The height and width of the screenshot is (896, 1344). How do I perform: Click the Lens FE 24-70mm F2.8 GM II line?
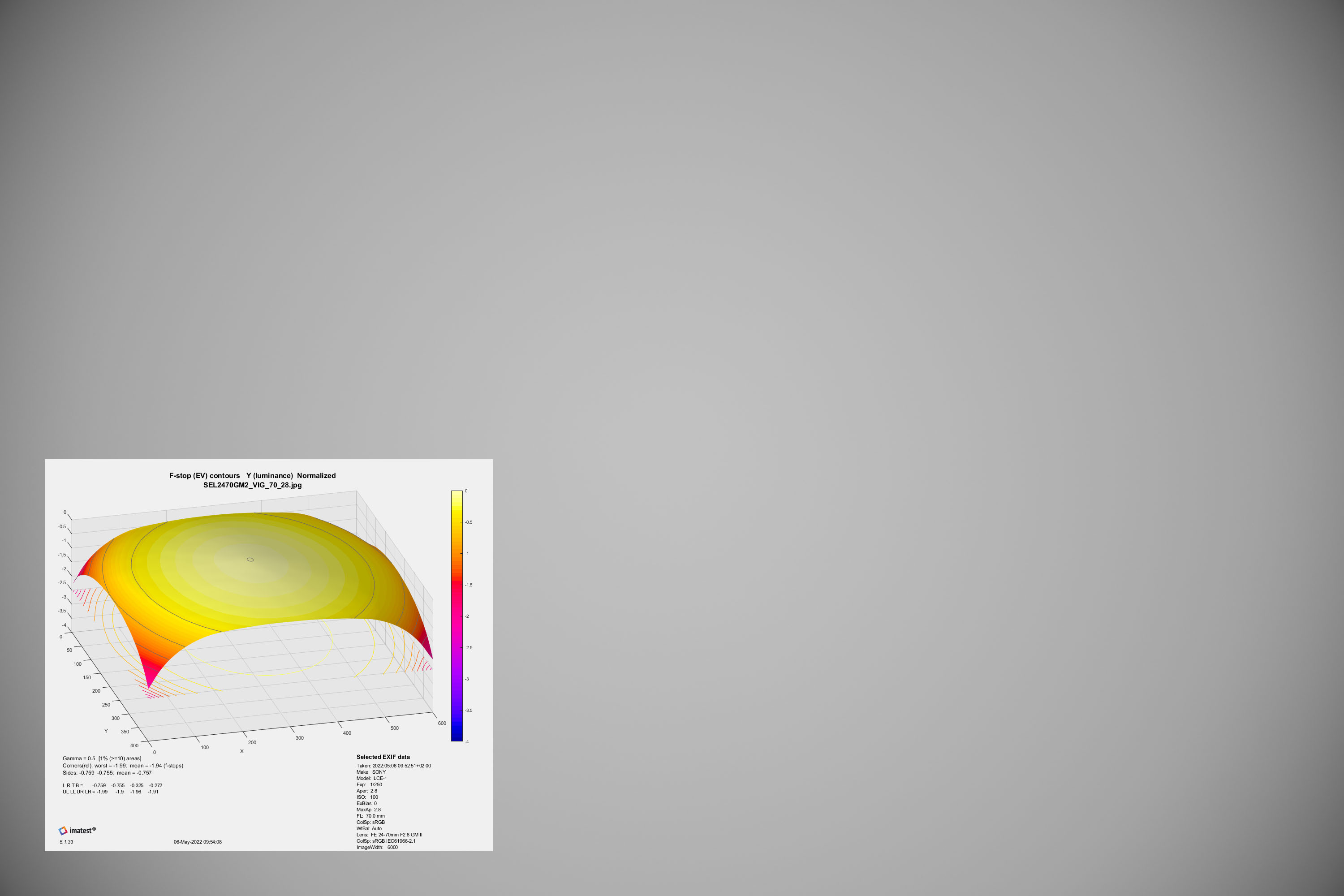[389, 835]
